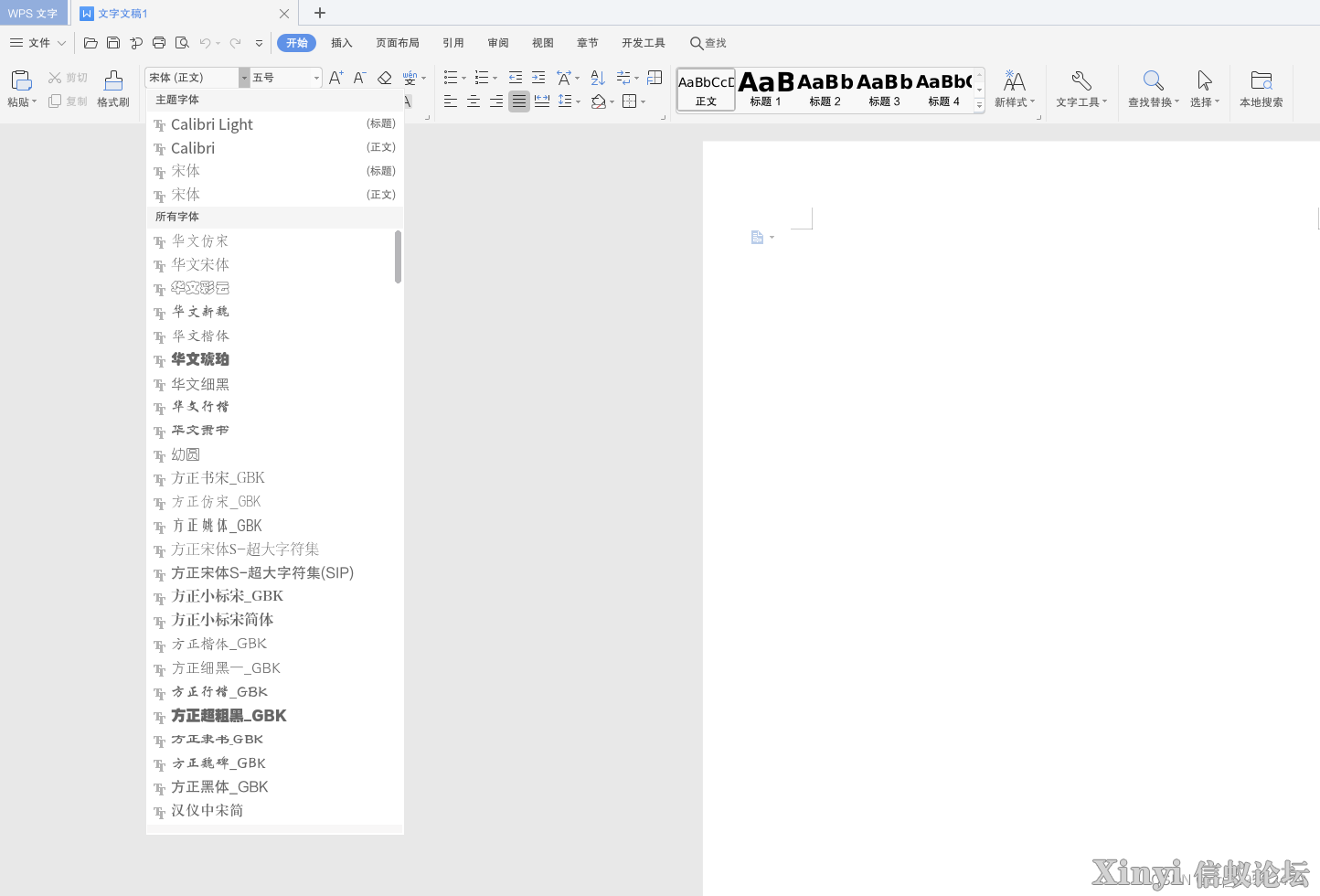Viewport: 1320px width, 896px height.
Task: Apply bulleted list icon
Action: (x=451, y=78)
